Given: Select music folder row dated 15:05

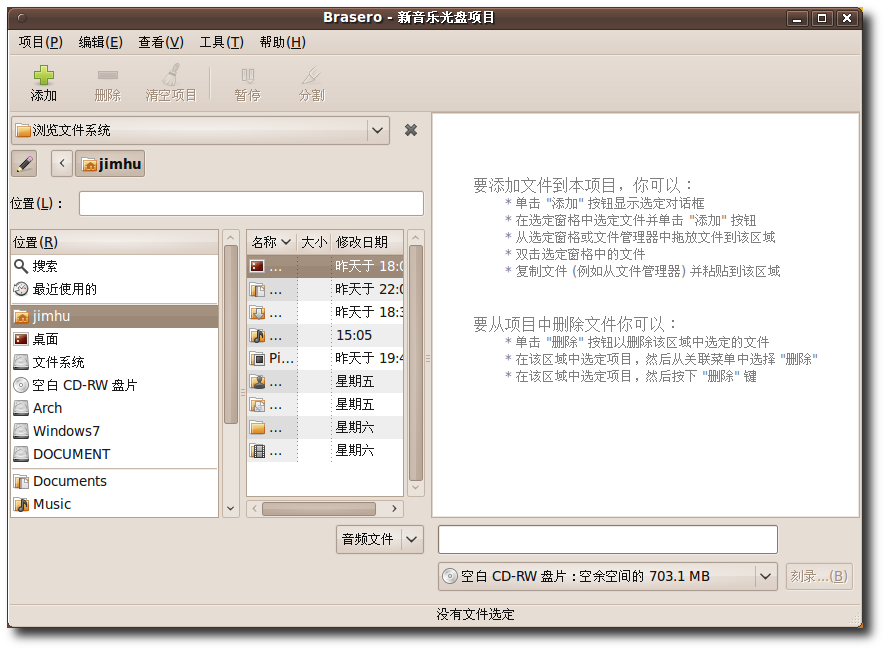Looking at the screenshot, I should coord(325,336).
